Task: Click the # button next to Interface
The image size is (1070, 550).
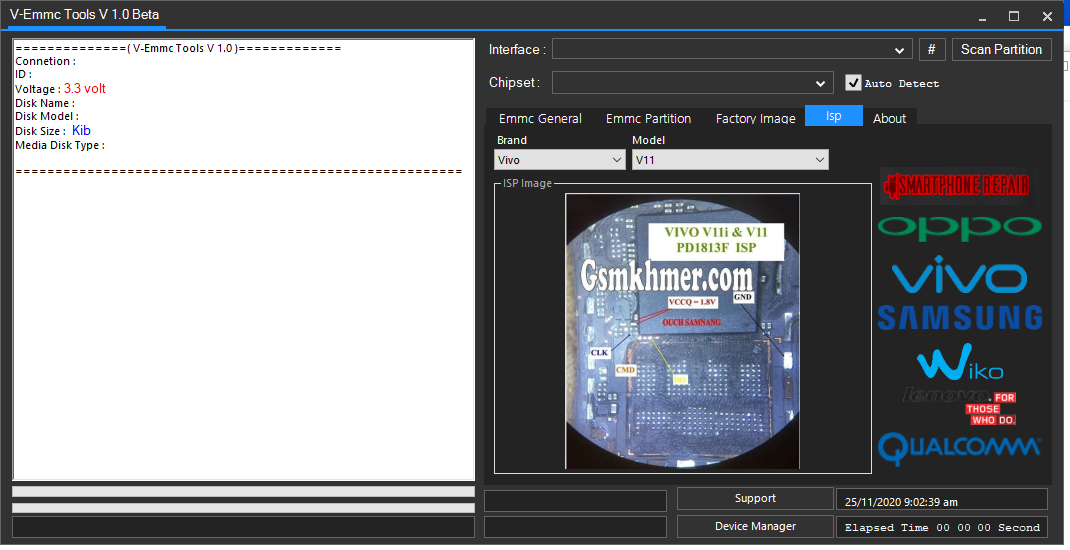Action: pyautogui.click(x=931, y=49)
